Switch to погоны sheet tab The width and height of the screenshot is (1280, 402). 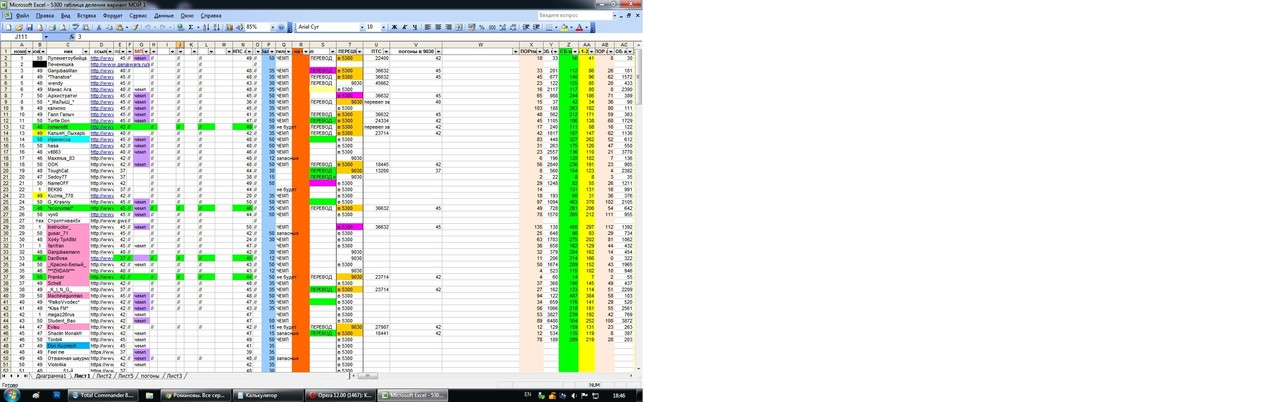[x=149, y=376]
